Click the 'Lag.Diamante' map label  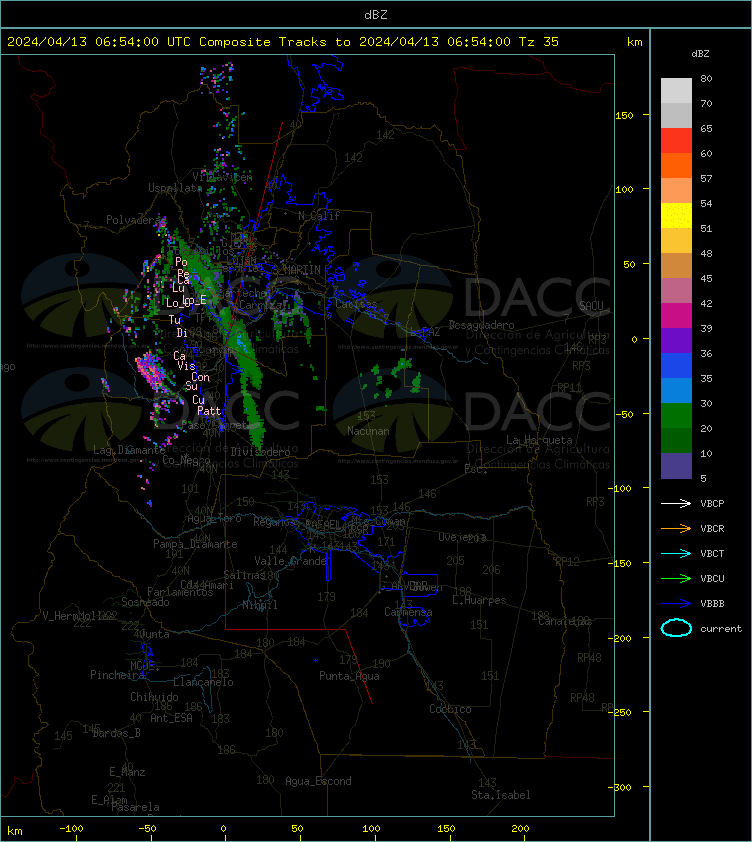point(129,450)
